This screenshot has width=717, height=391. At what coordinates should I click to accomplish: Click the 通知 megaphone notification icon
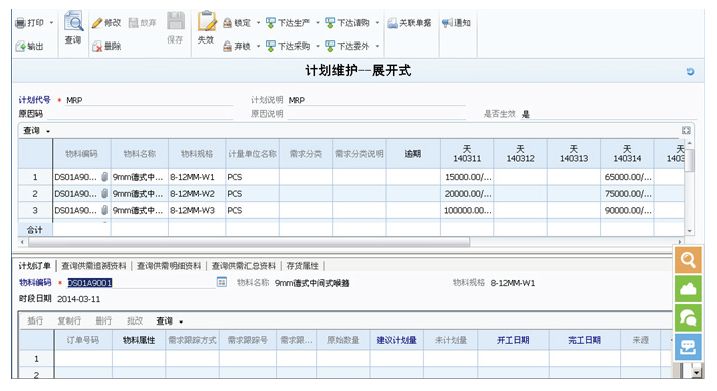447,23
